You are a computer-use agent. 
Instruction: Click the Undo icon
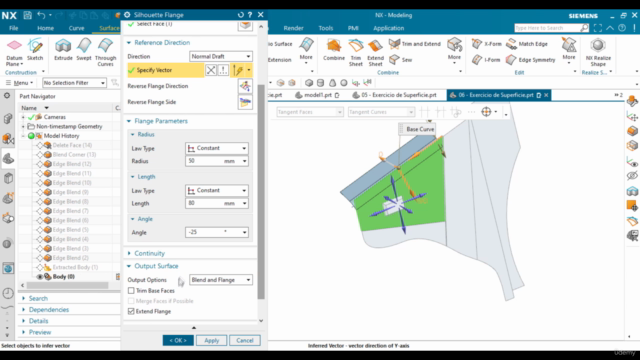click(x=41, y=15)
